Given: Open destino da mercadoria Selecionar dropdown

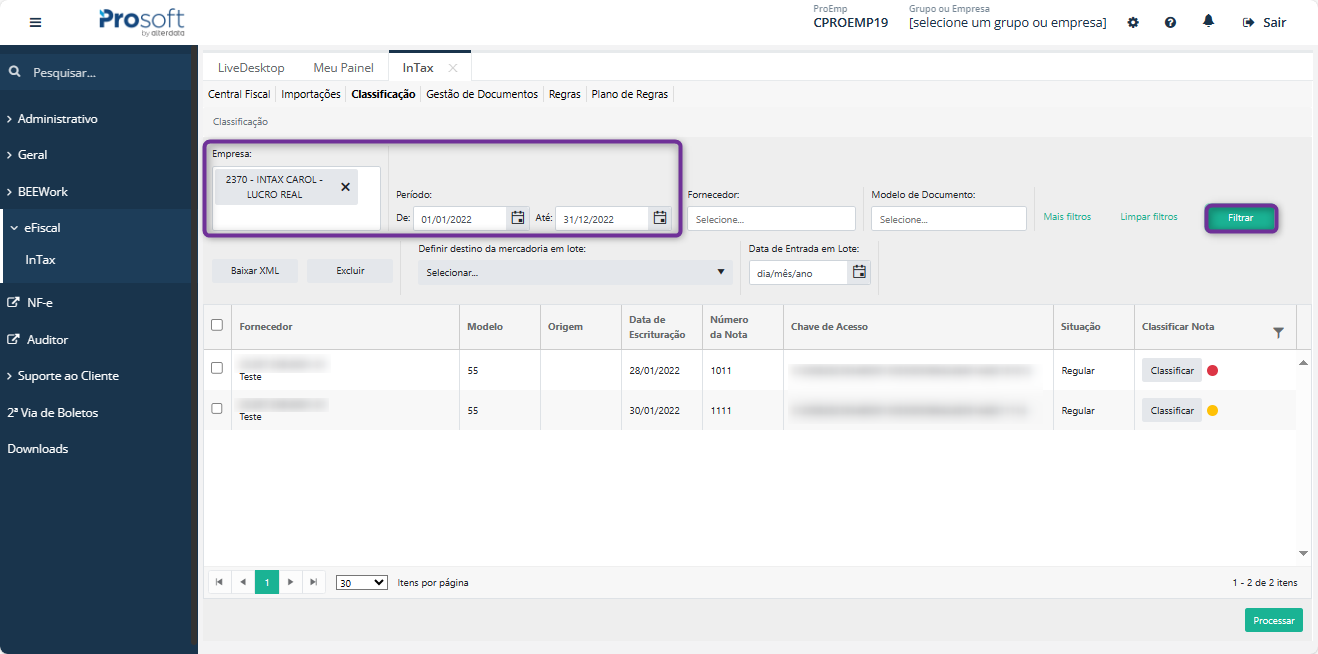Looking at the screenshot, I should [x=575, y=272].
